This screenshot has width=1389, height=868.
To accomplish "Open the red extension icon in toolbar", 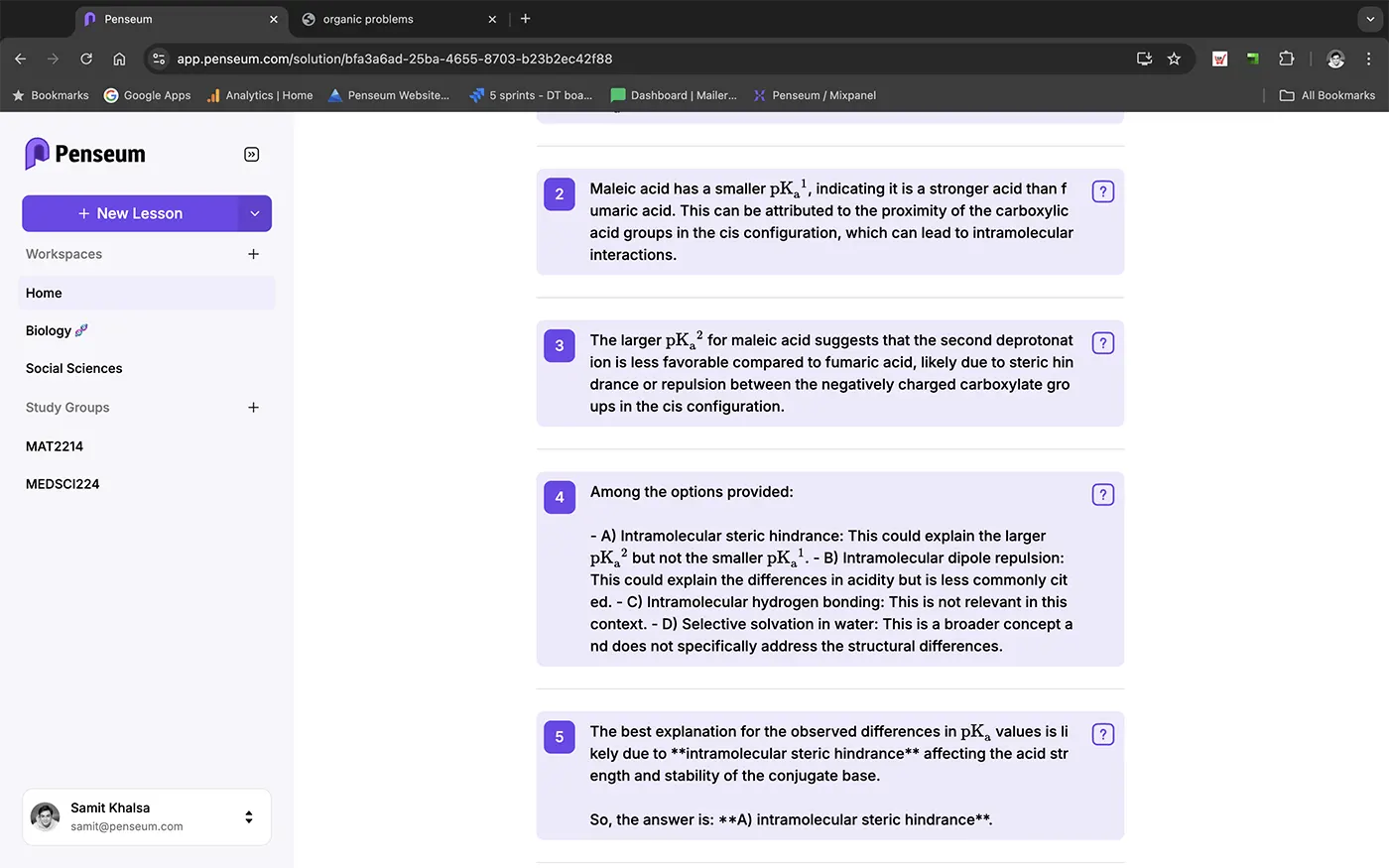I will (1220, 59).
